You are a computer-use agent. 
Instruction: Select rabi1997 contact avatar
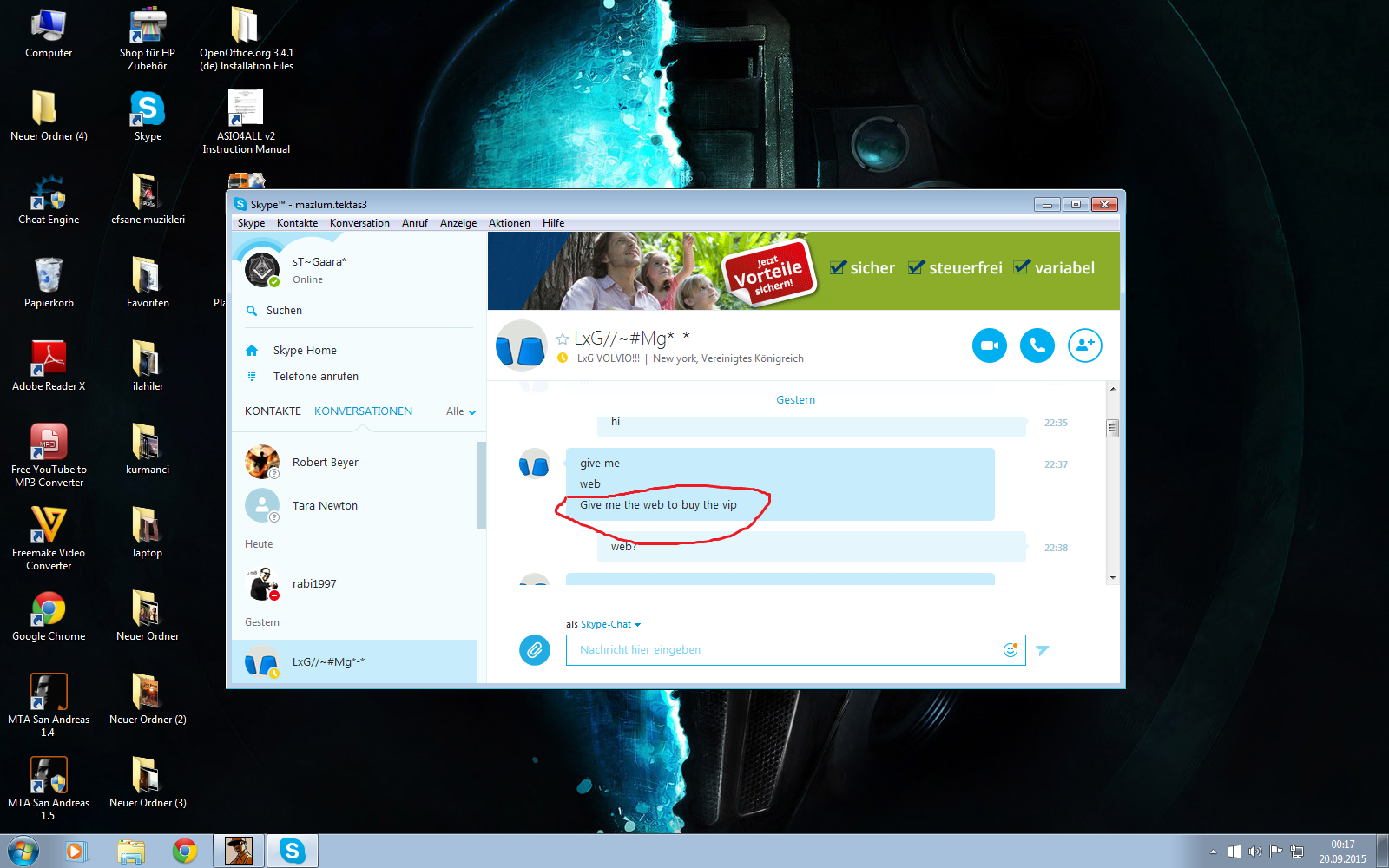tap(261, 583)
